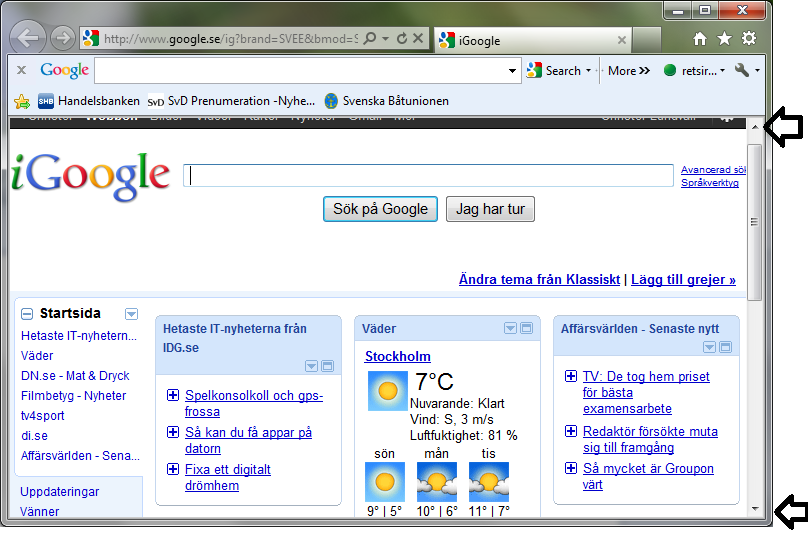The image size is (808, 542).
Task: Open the Lägg till grejer link
Action: [x=683, y=279]
